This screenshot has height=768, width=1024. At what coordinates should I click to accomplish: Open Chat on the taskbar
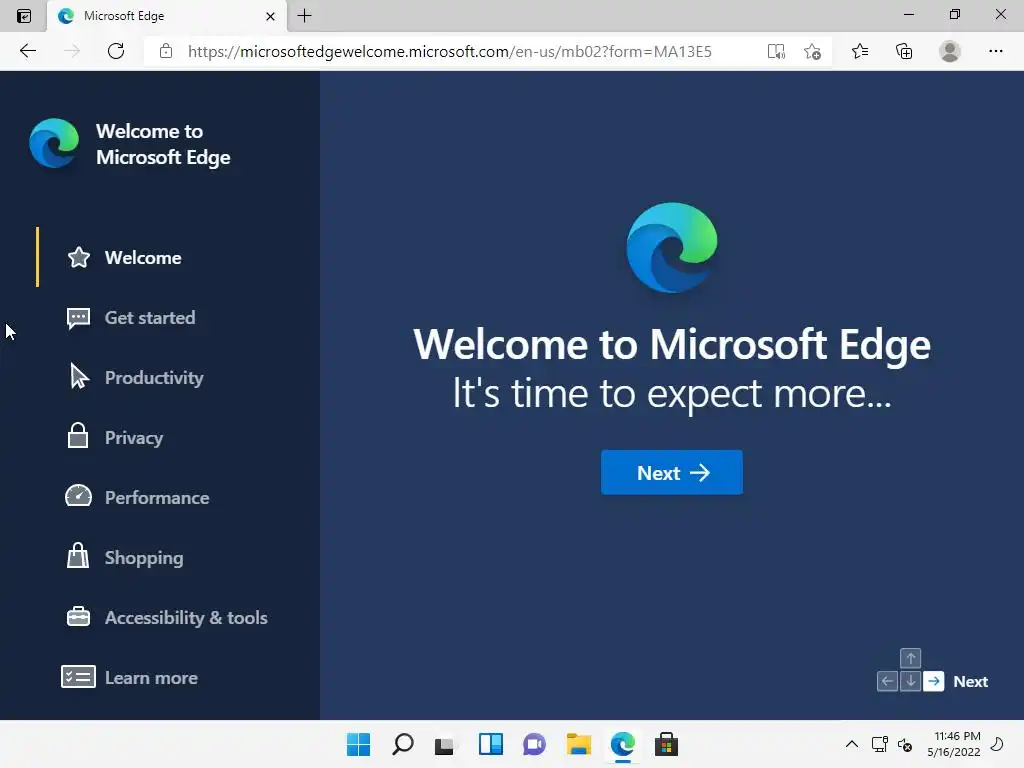[x=534, y=744]
